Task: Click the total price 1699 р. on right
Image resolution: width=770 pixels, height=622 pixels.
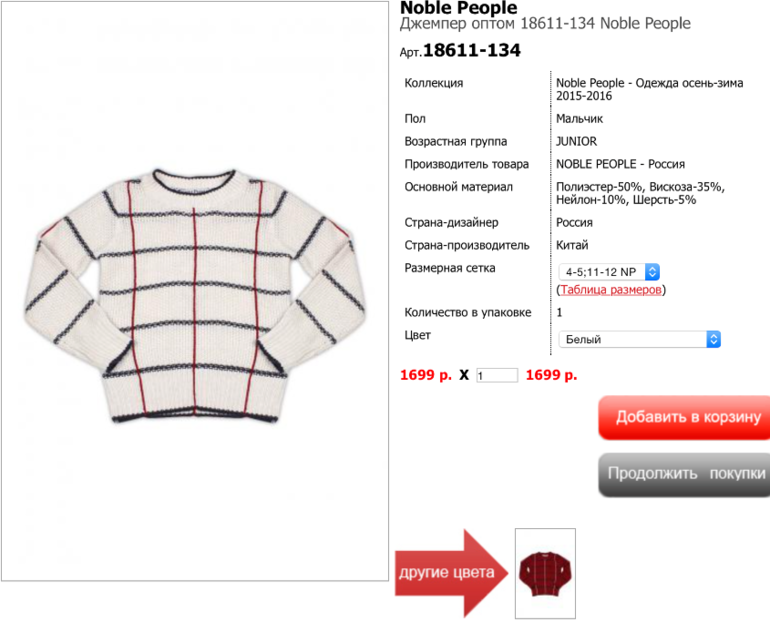Action: click(551, 375)
